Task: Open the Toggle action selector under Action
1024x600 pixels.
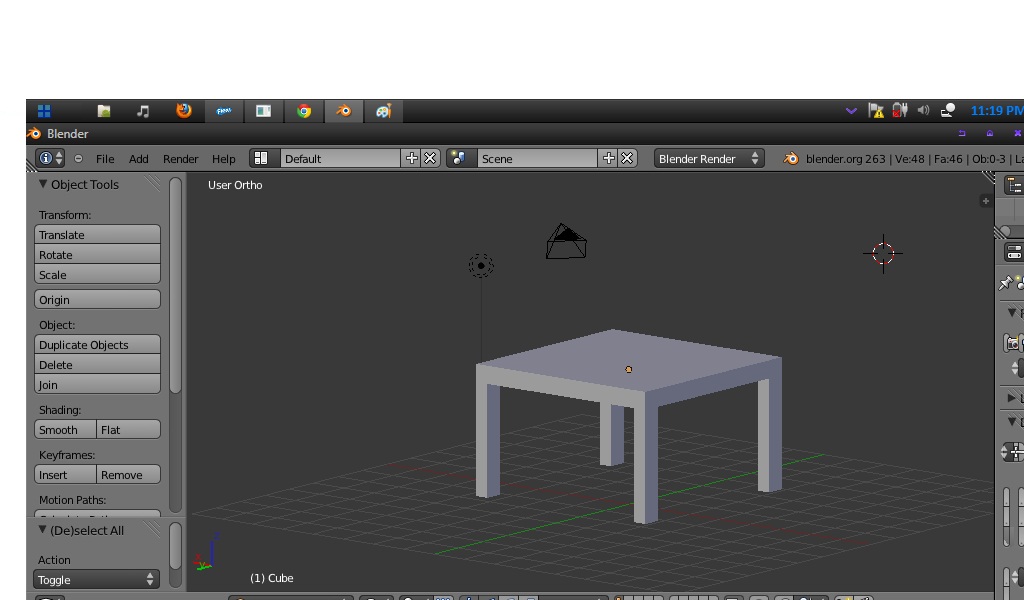Action: (95, 579)
